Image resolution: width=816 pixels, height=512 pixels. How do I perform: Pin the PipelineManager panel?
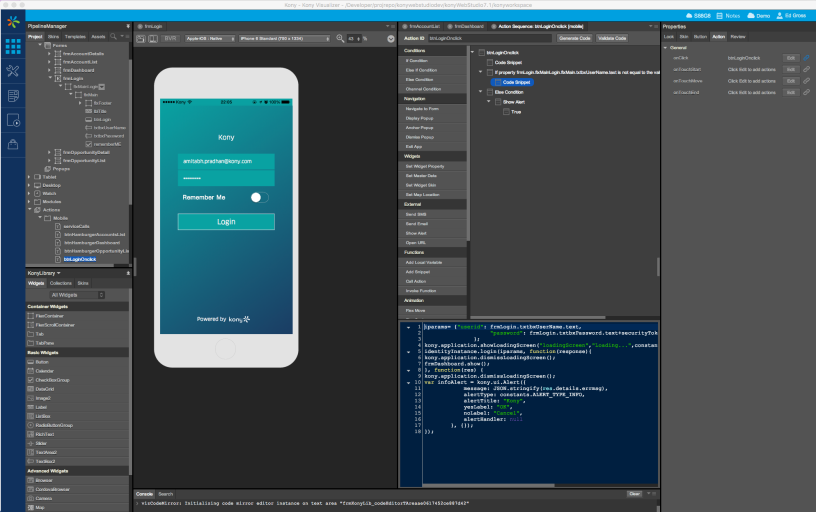point(128,26)
